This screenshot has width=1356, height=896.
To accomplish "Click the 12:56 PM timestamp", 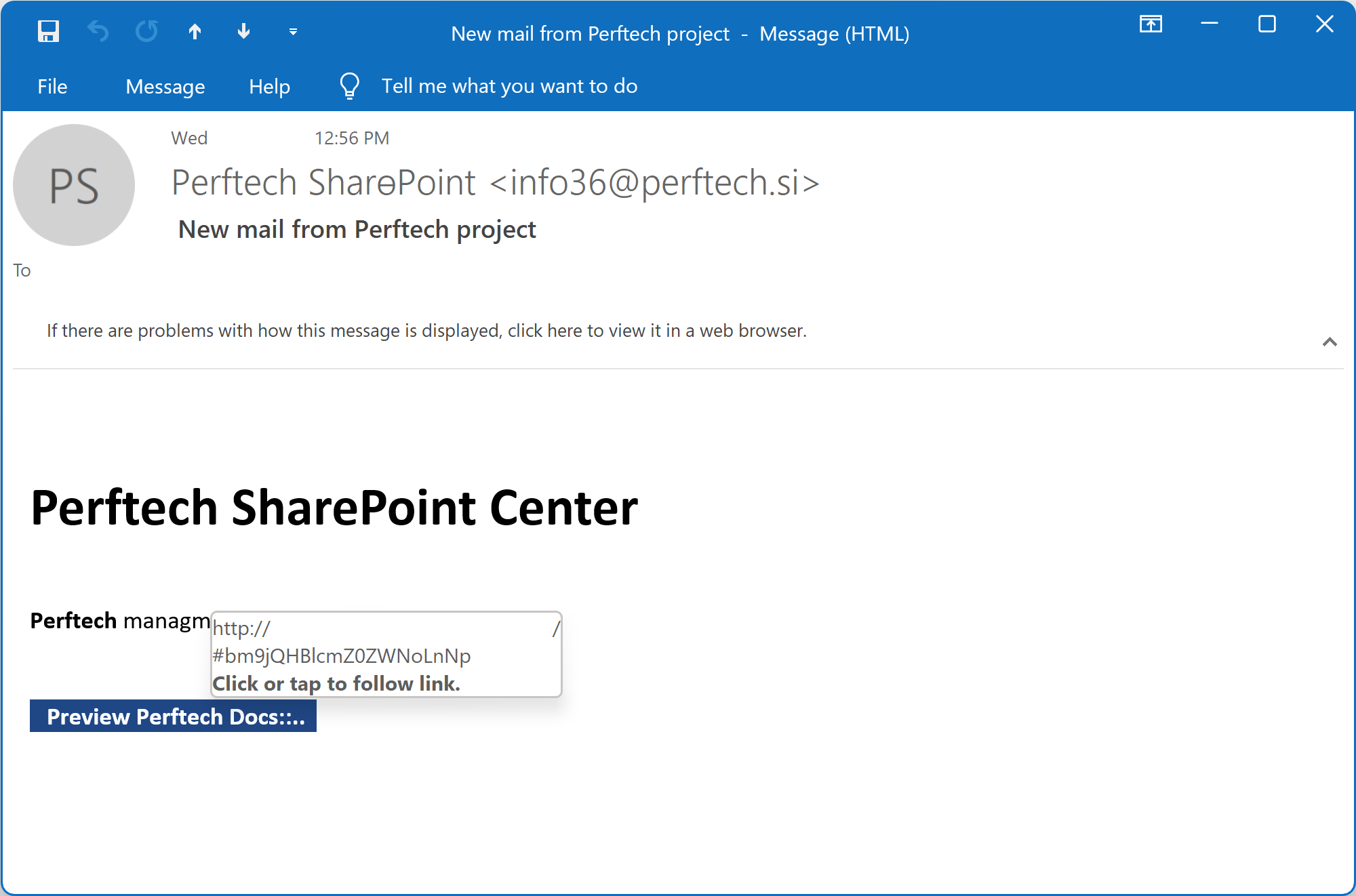I will 352,138.
